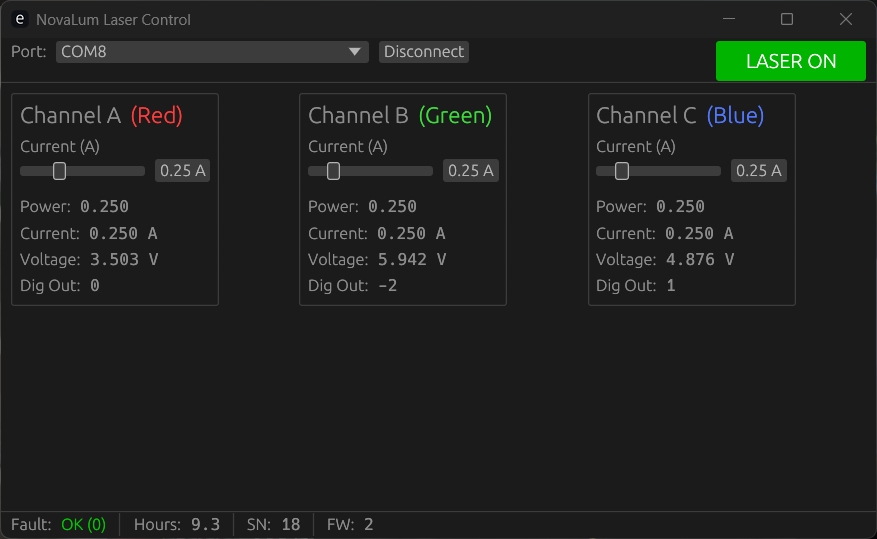Toggle the green LASER ON button
The image size is (877, 539).
point(790,61)
